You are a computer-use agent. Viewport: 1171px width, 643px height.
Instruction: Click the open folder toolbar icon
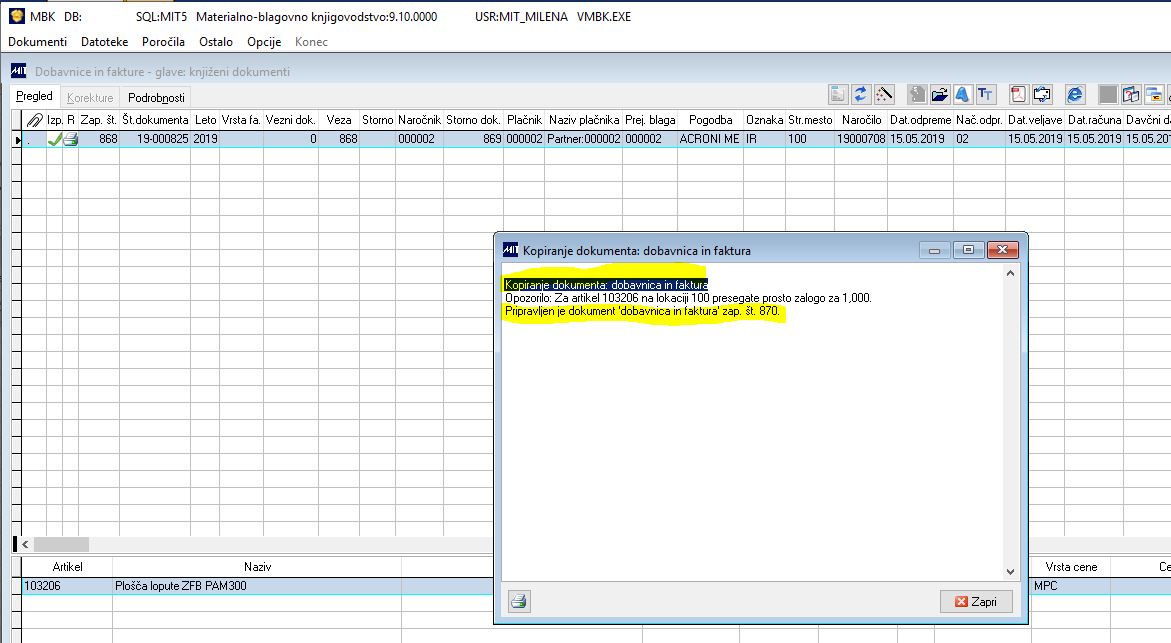(939, 94)
